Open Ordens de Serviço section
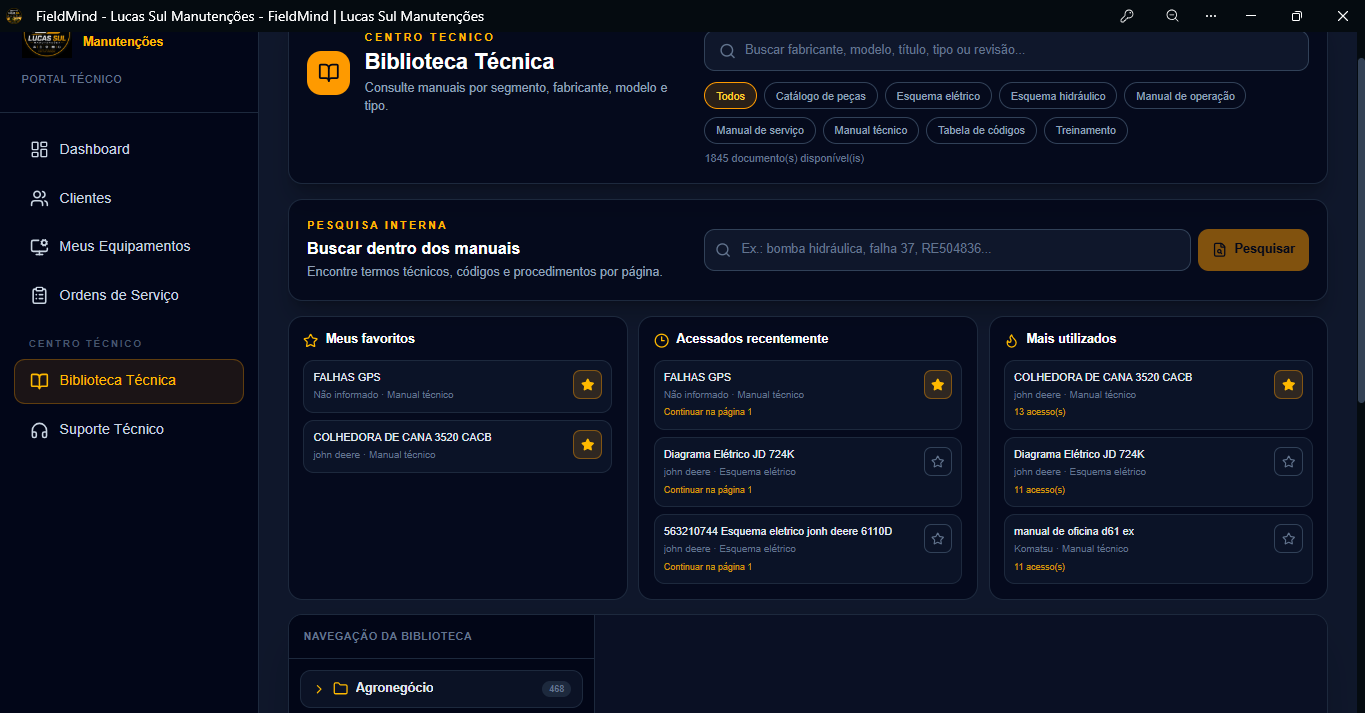 coord(128,295)
